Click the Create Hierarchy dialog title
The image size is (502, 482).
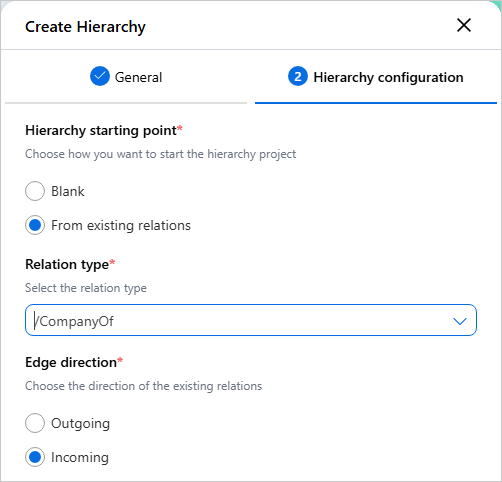tap(85, 27)
